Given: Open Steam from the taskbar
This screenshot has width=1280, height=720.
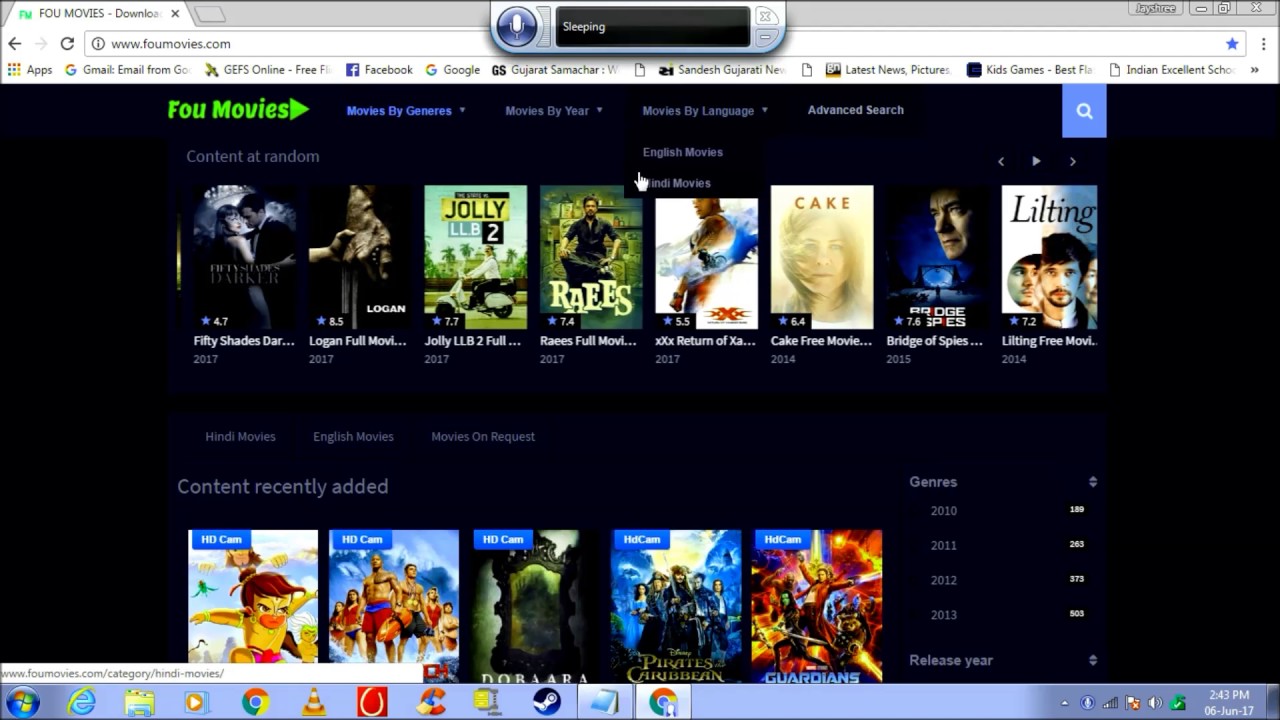Looking at the screenshot, I should 546,702.
